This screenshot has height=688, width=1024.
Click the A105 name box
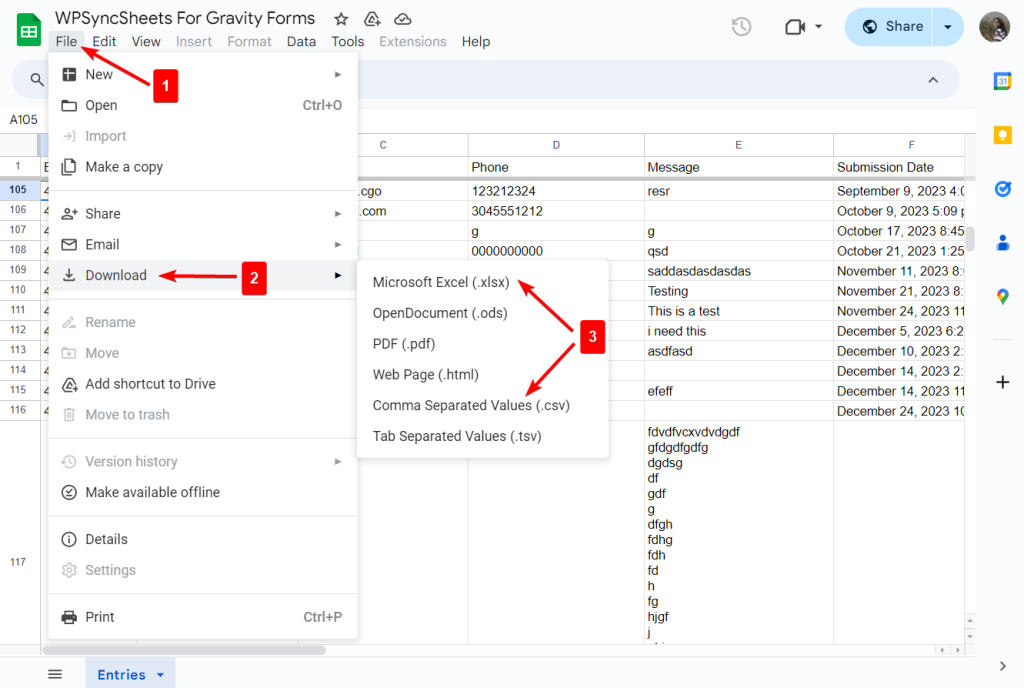[24, 119]
